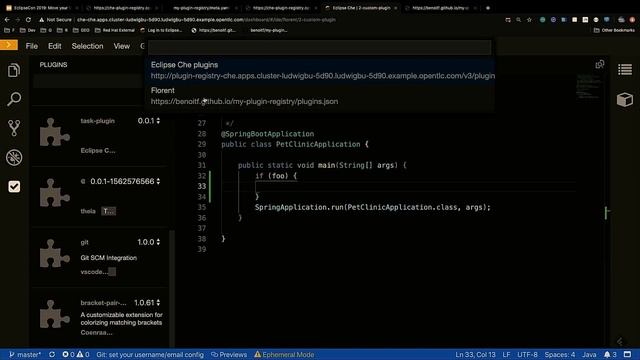Image resolution: width=640 pixels, height=360 pixels.
Task: Click the PLUGINS panel title
Action: 53,64
